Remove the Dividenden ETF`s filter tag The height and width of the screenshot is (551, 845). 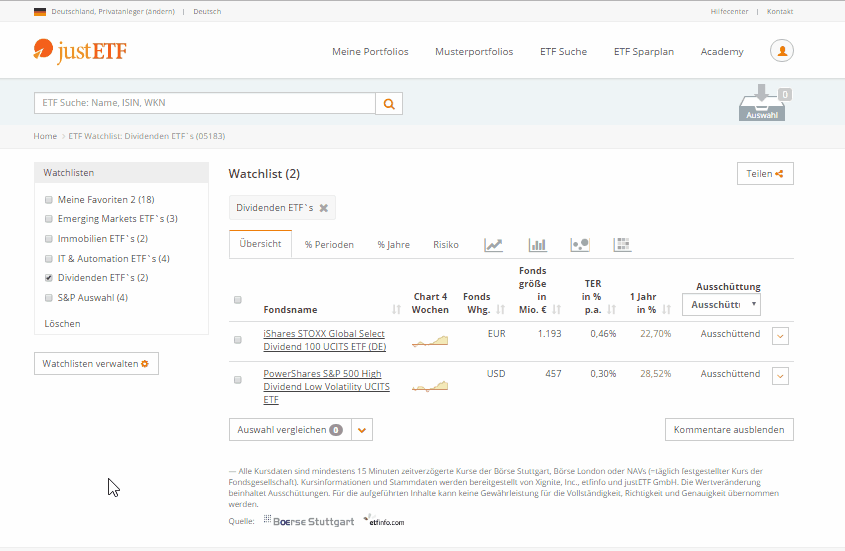click(323, 208)
